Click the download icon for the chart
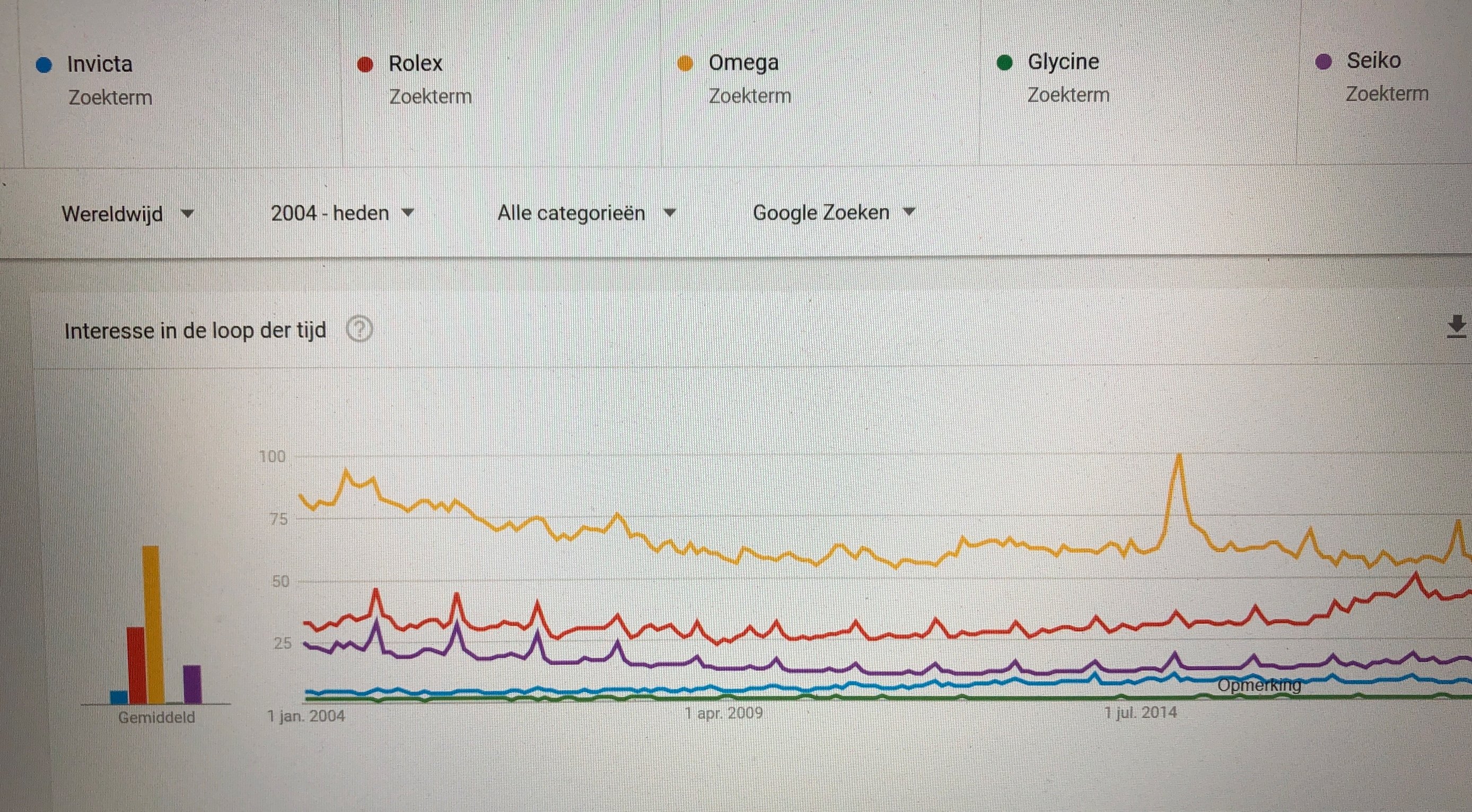Image resolution: width=1472 pixels, height=812 pixels. click(1457, 326)
